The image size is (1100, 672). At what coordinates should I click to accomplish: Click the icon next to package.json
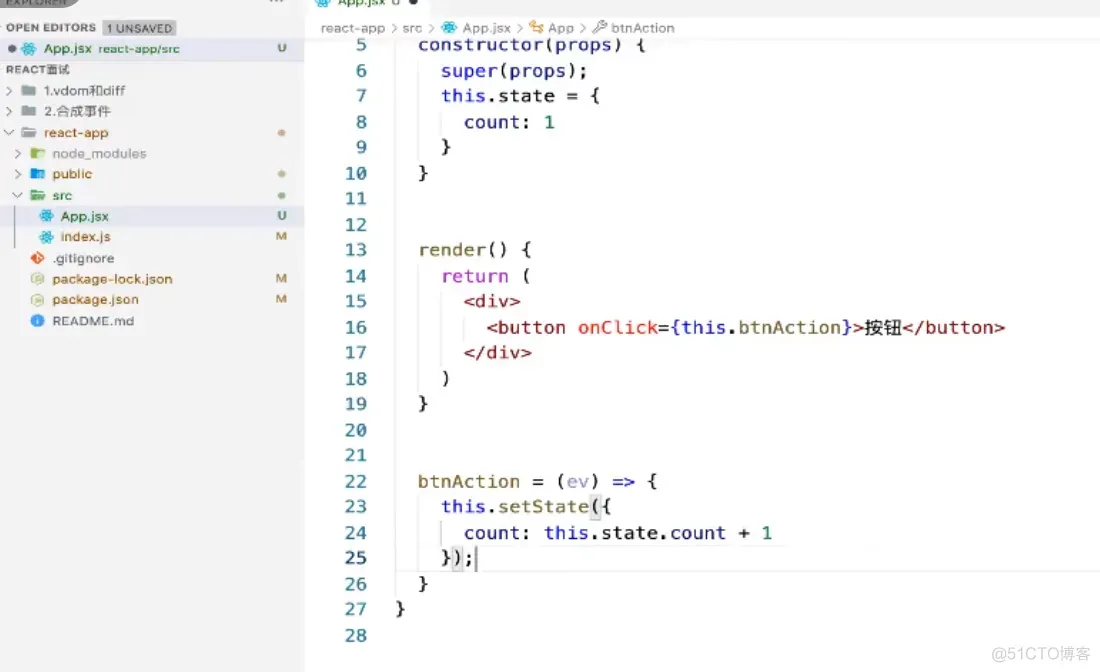[38, 300]
